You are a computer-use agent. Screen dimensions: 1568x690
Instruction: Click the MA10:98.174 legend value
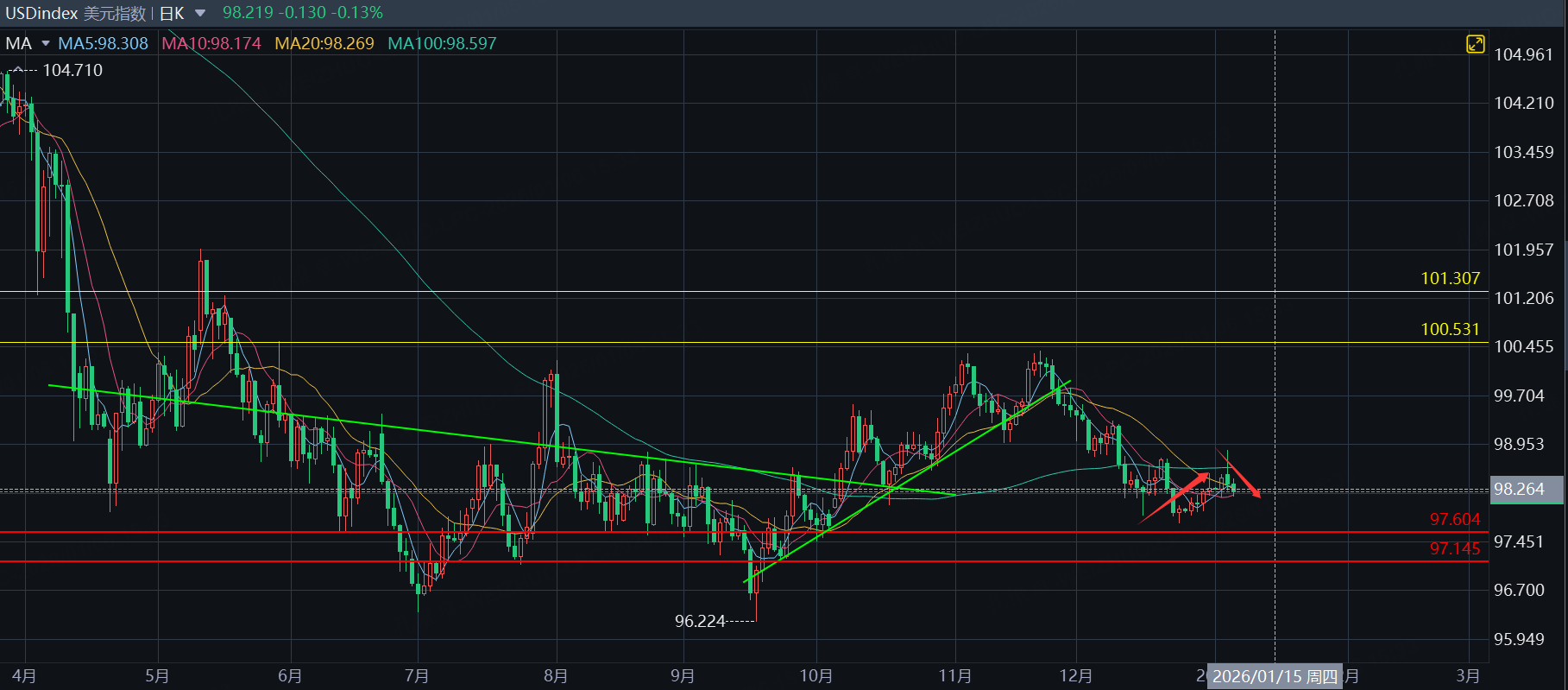pyautogui.click(x=211, y=43)
